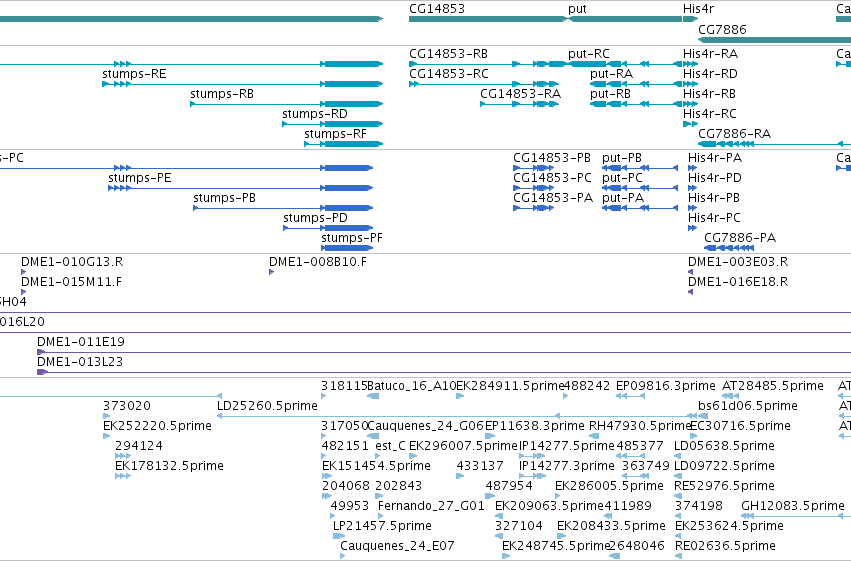Select EST bs61d06.5prime
Screen dimensions: 851x561
[x=702, y=417]
